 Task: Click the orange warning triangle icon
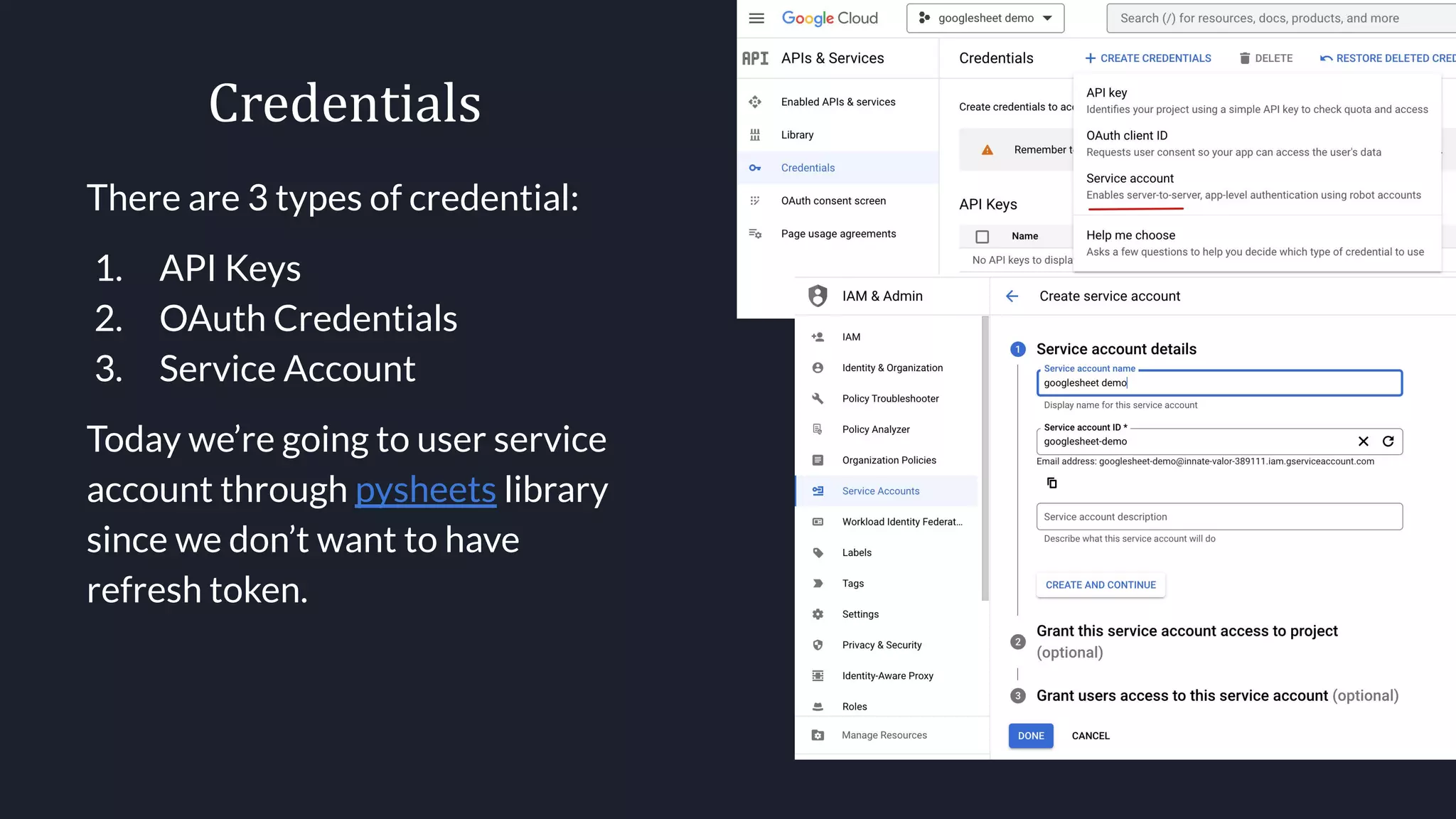pos(987,150)
